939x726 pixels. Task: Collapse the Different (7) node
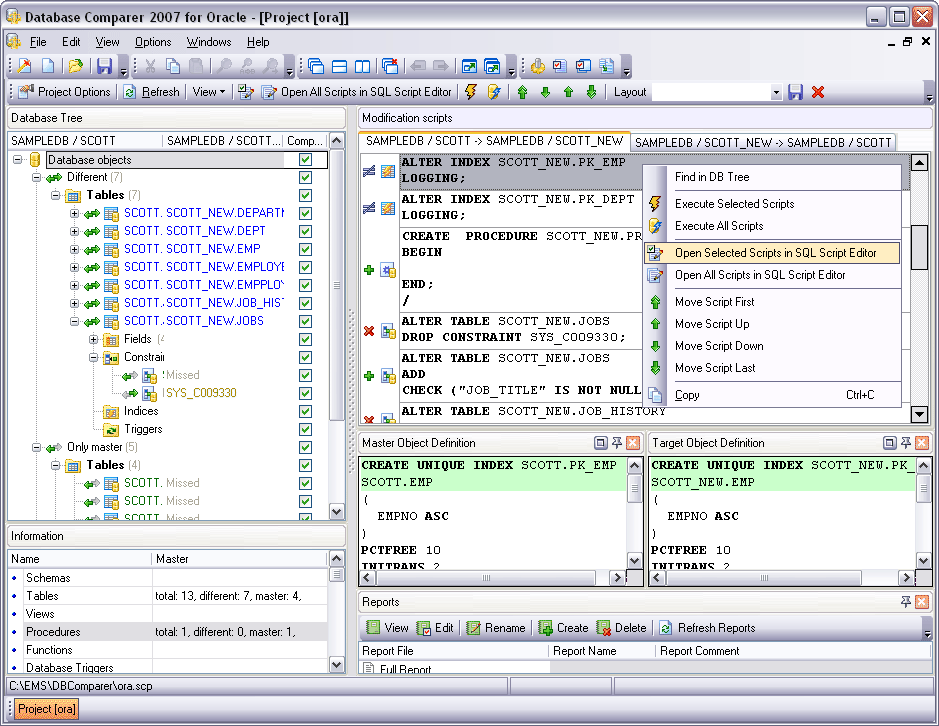coord(37,177)
